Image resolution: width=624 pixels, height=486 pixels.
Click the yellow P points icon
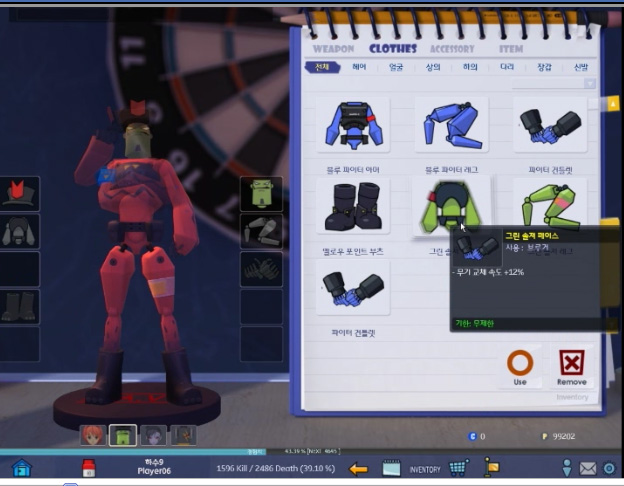[545, 436]
